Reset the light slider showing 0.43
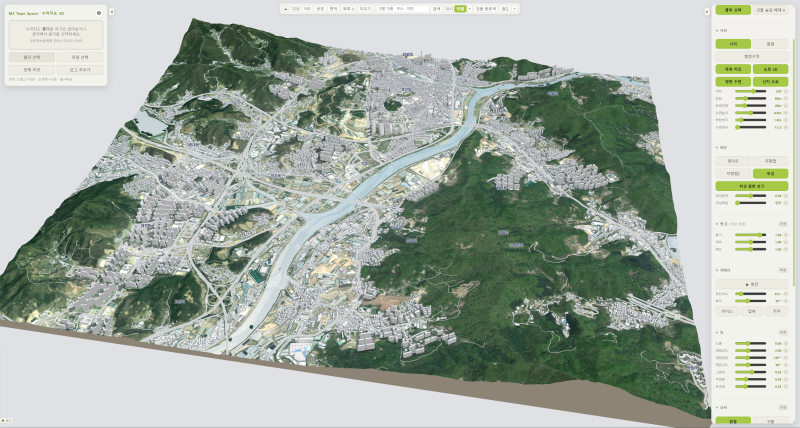This screenshot has height=428, width=800. [x=786, y=379]
